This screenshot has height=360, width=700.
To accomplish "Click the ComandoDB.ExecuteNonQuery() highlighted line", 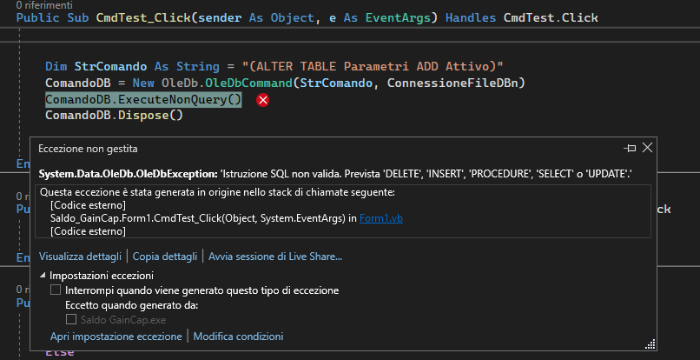I will [143, 99].
